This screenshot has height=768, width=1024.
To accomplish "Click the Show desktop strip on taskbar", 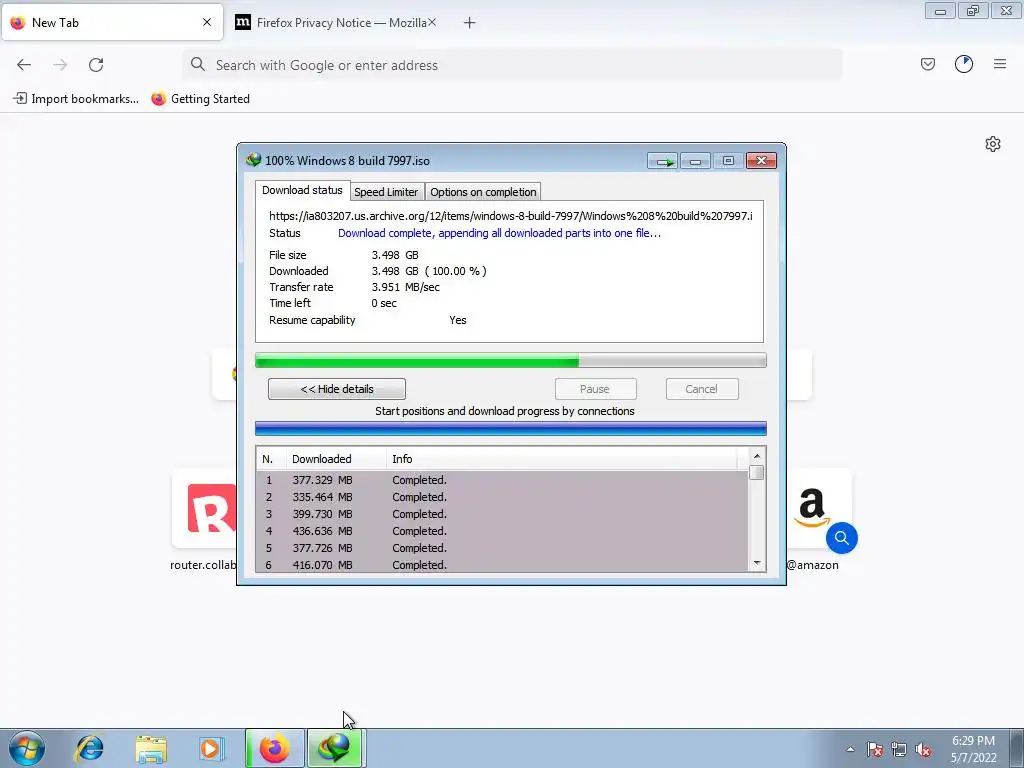I will coord(1017,748).
